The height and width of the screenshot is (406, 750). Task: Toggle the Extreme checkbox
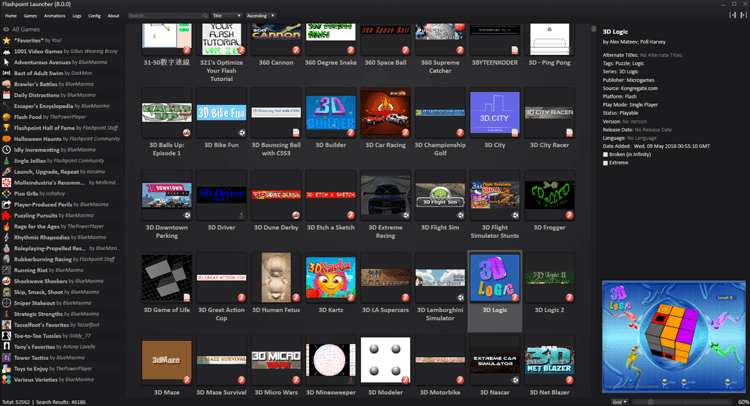click(x=606, y=163)
